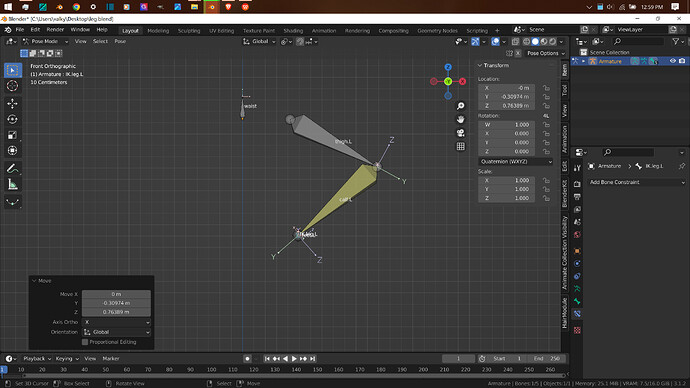This screenshot has width=690, height=388.
Task: Lock Location Y with the padlock
Action: 546,97
